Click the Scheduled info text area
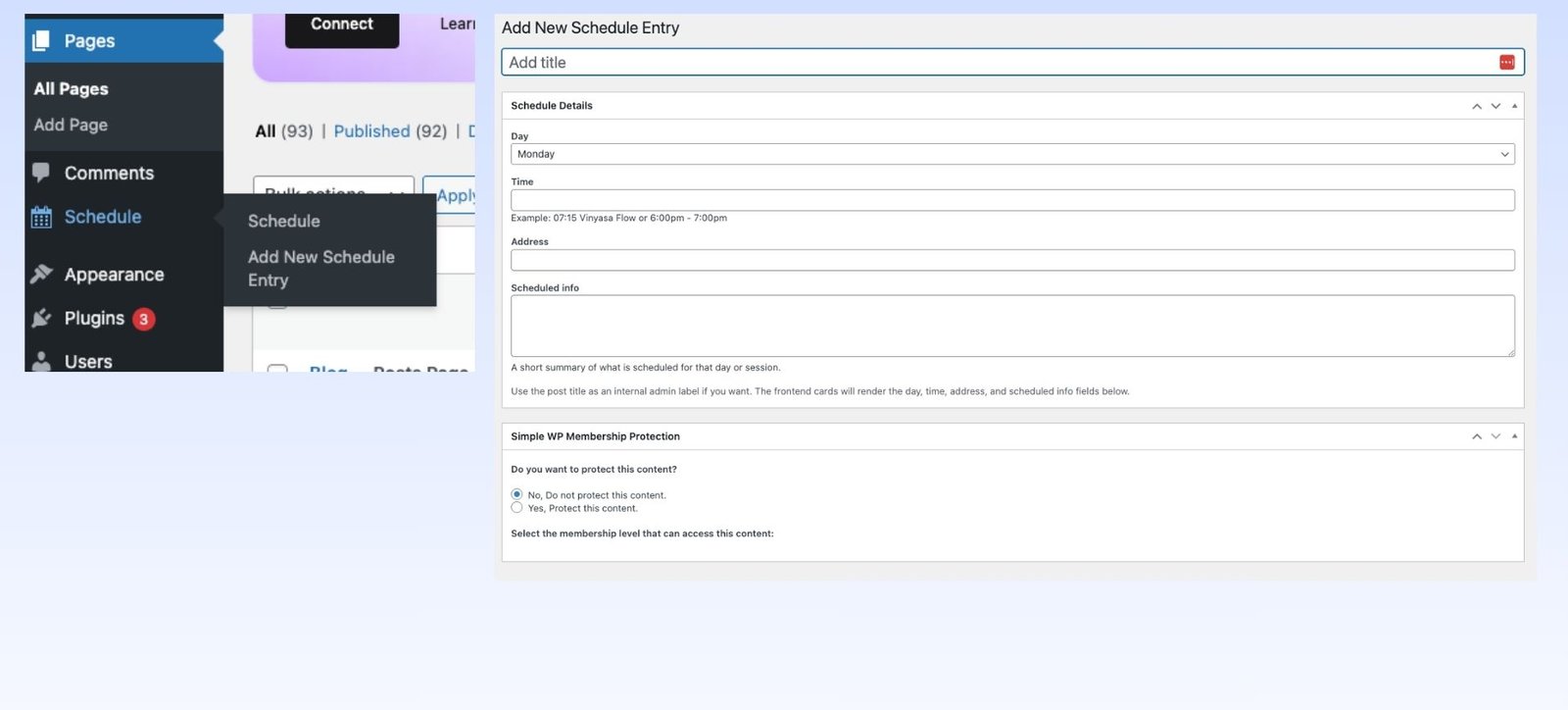Screen dimensions: 1568x710 1012,326
